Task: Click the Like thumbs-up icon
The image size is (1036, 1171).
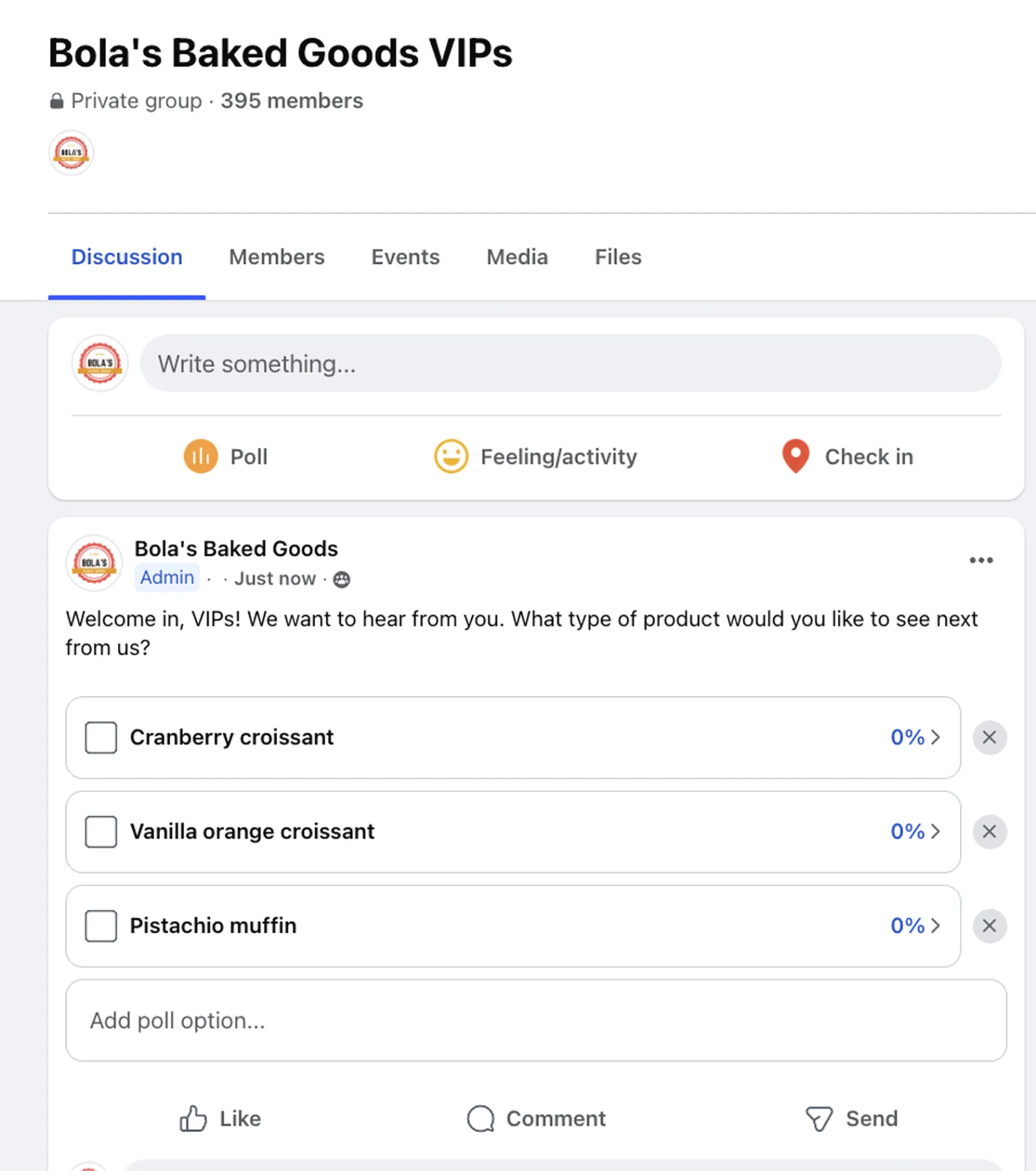Action: pyautogui.click(x=193, y=1119)
